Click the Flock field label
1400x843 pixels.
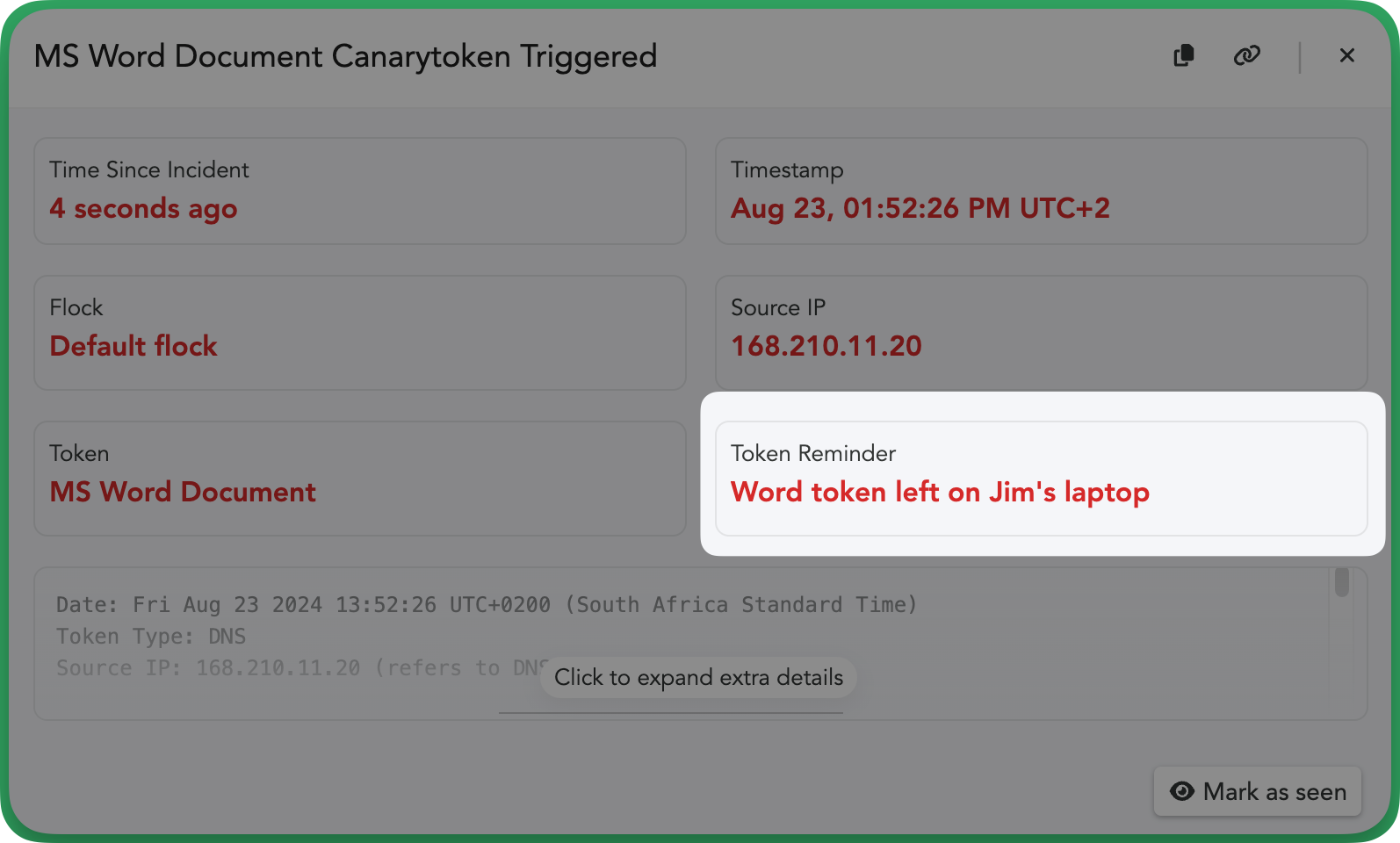(x=76, y=307)
